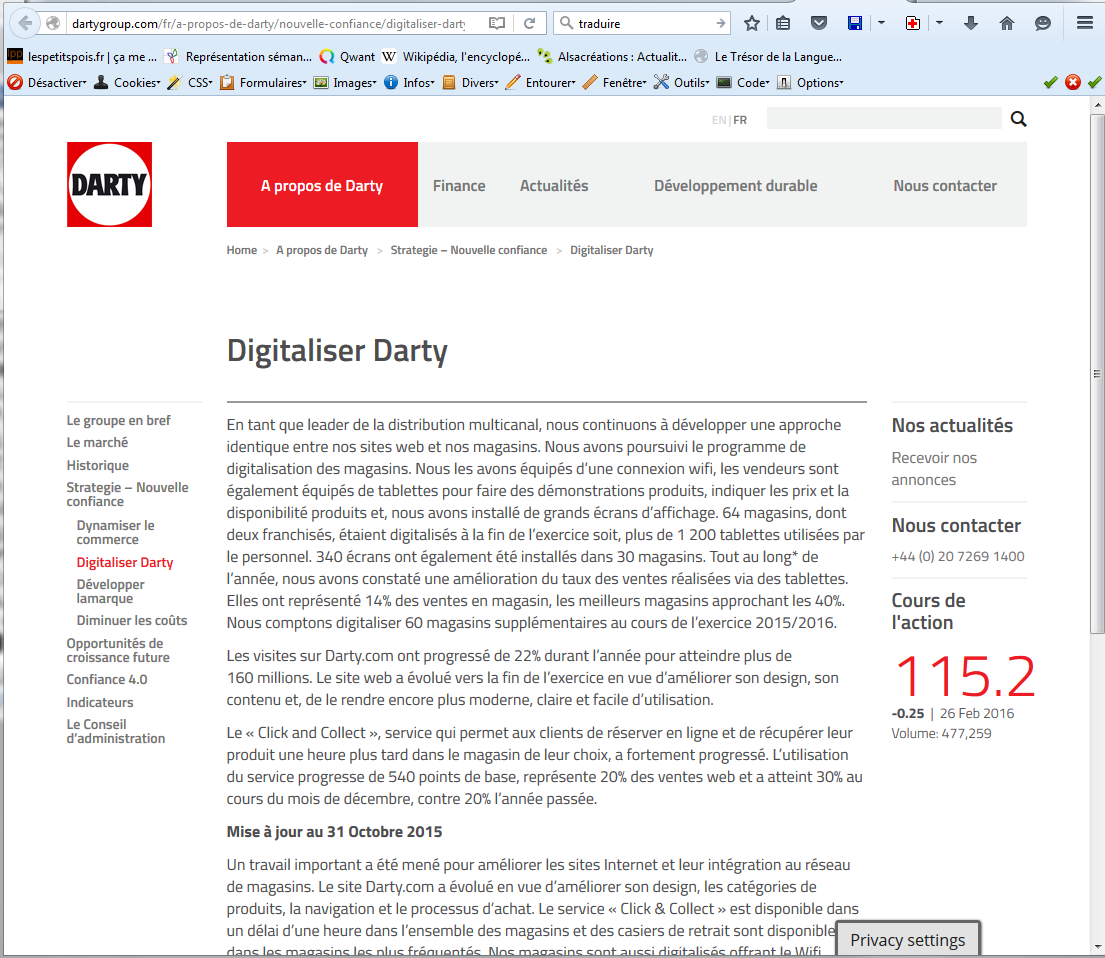This screenshot has height=958, width=1105.
Task: Switch site language to EN
Action: pyautogui.click(x=718, y=120)
